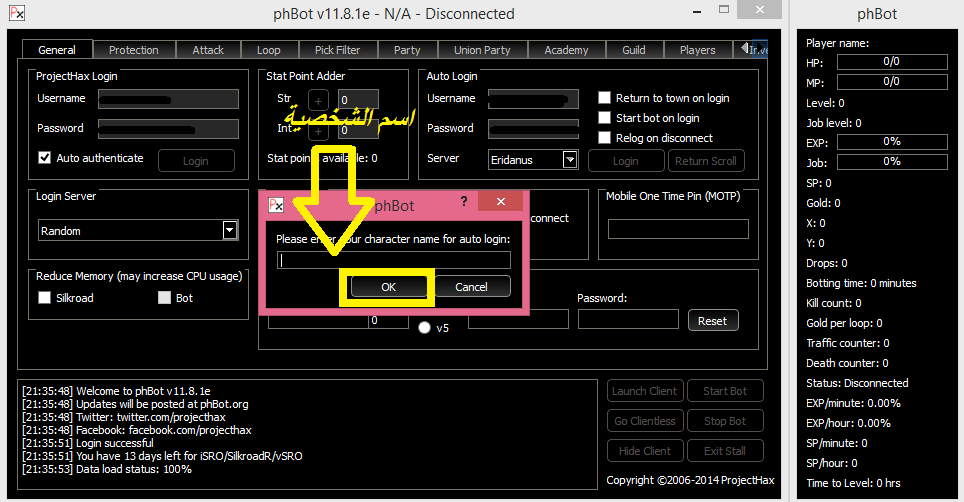Click the 'Time to Level: 0 hrs' text

(853, 483)
